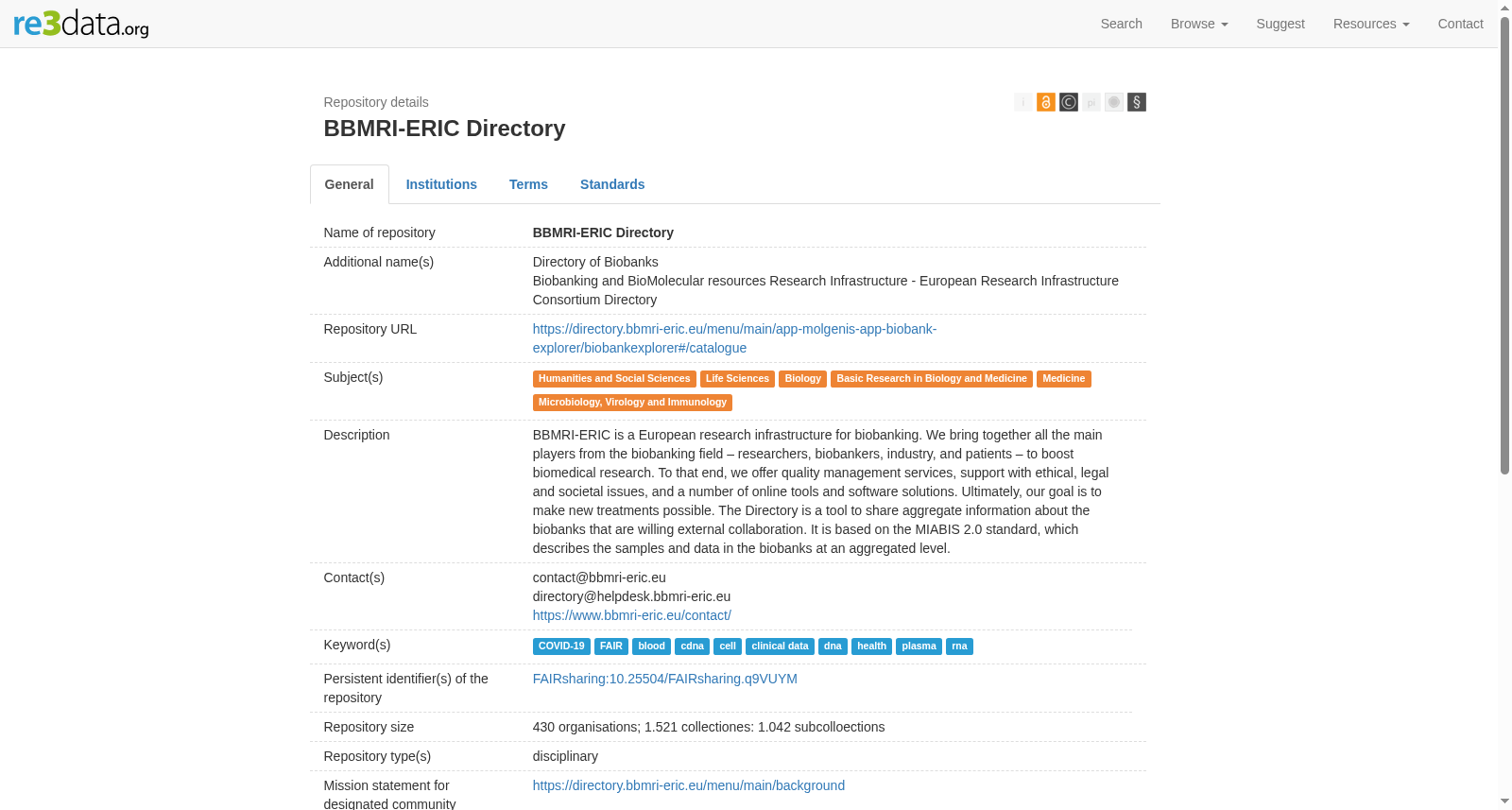1512x810 pixels.
Task: Click the copyright license badge icon
Action: tap(1068, 102)
